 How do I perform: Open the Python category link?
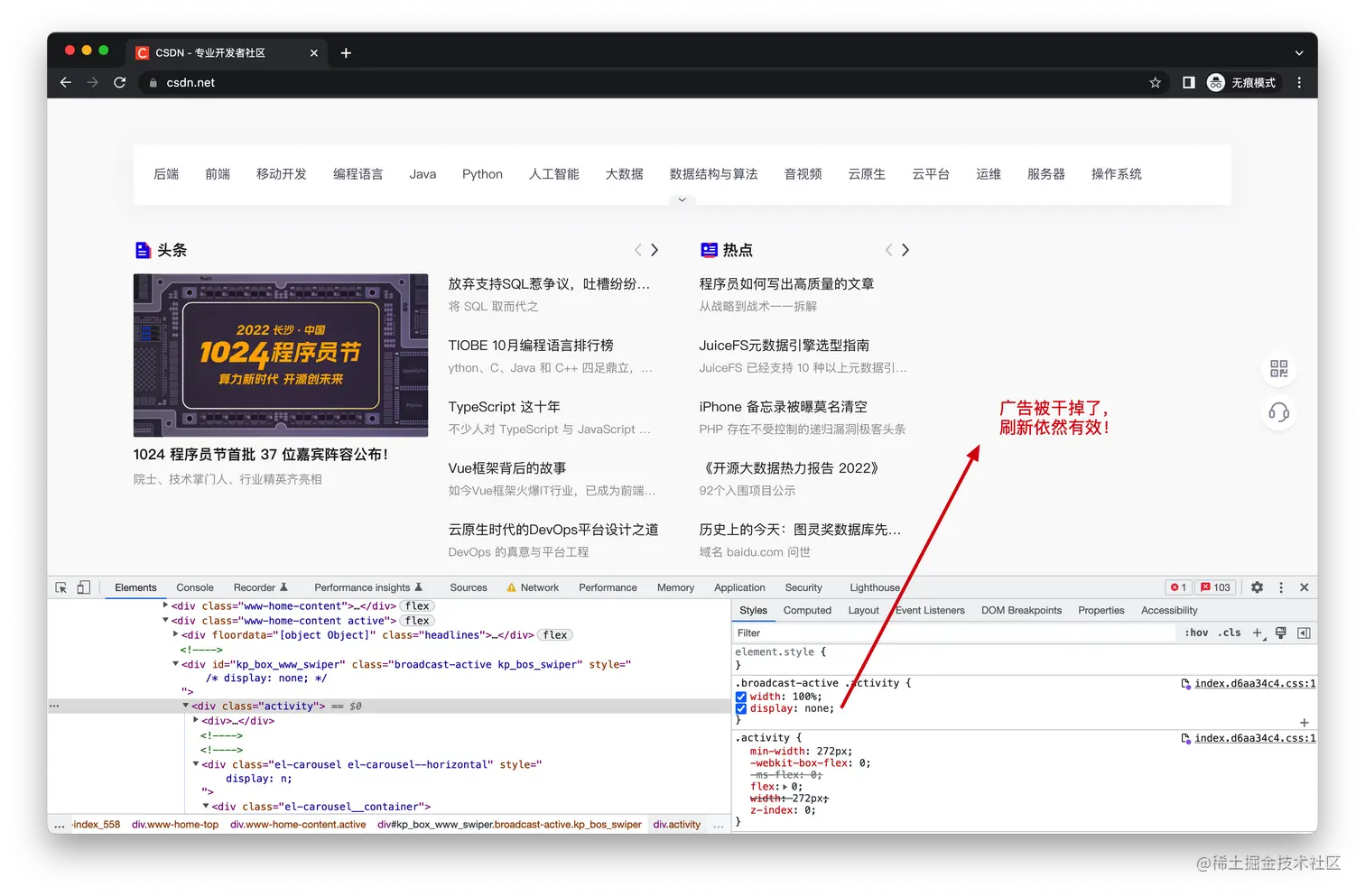tap(482, 174)
